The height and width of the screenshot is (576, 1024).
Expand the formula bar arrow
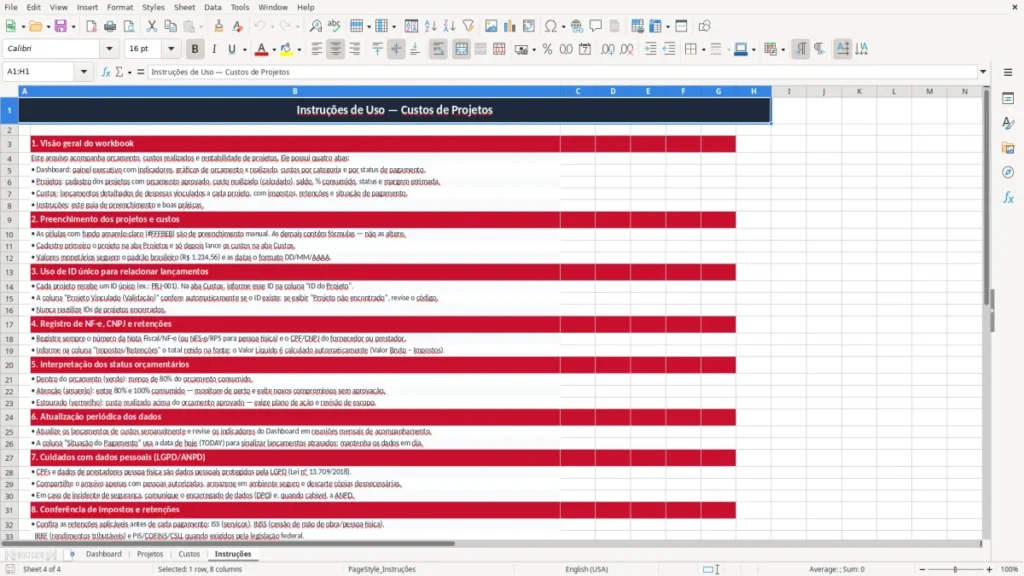[x=983, y=72]
